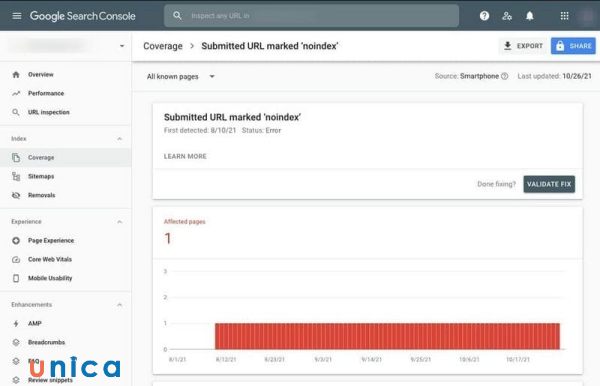
Task: Open the notifications bell
Action: pos(529,16)
